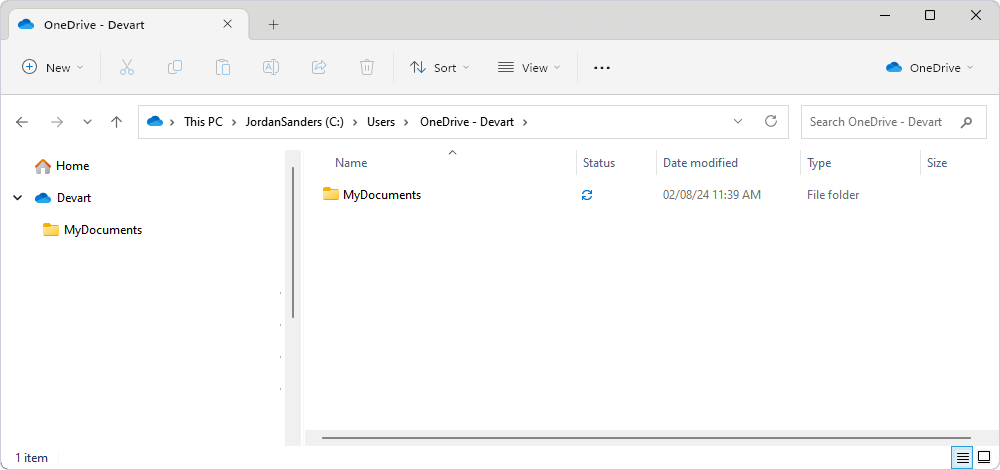This screenshot has width=1000, height=470.
Task: Click the search magnifier icon
Action: point(966,122)
